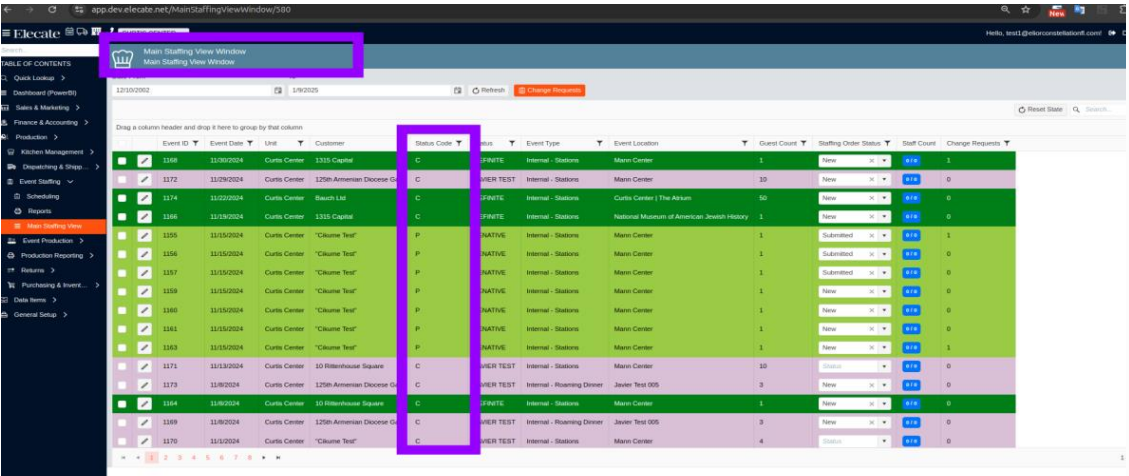Select checkbox for event 1166

coord(122,217)
